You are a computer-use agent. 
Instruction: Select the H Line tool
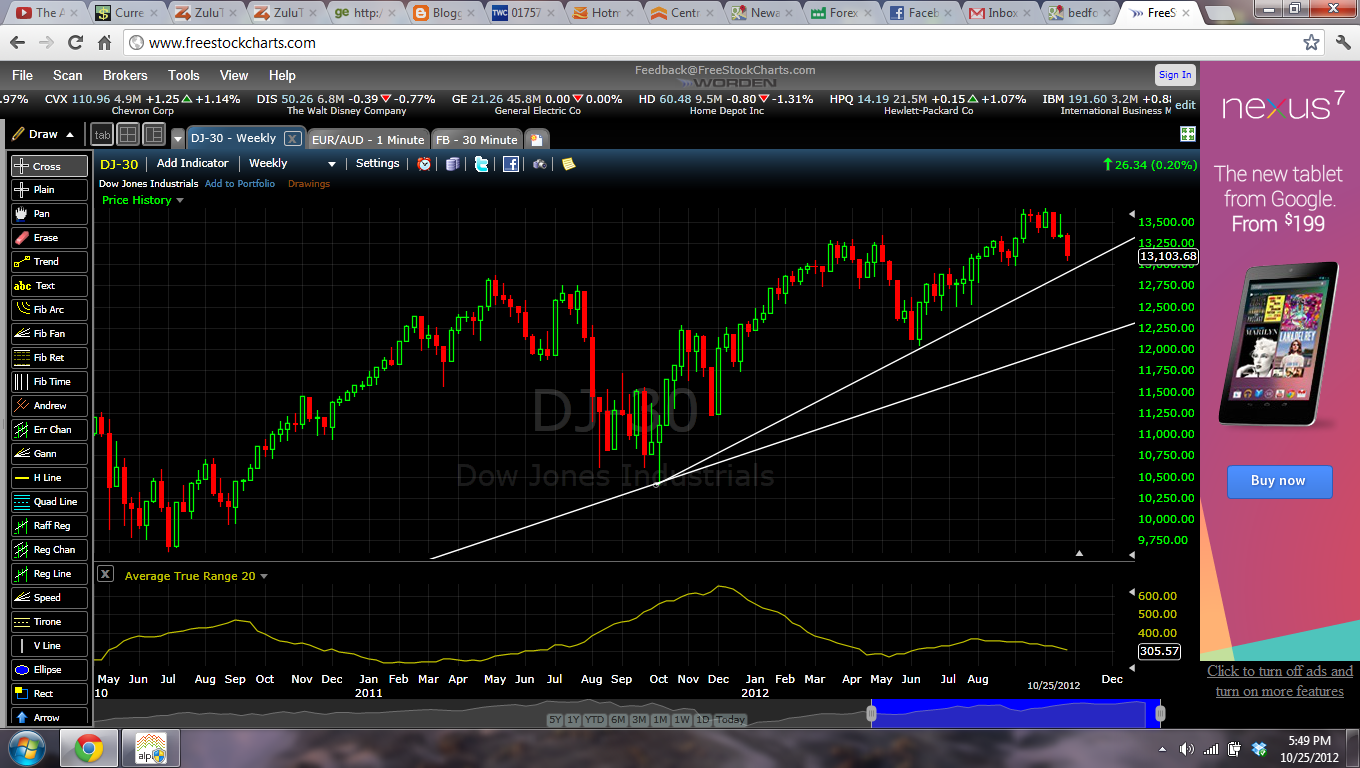pyautogui.click(x=49, y=478)
